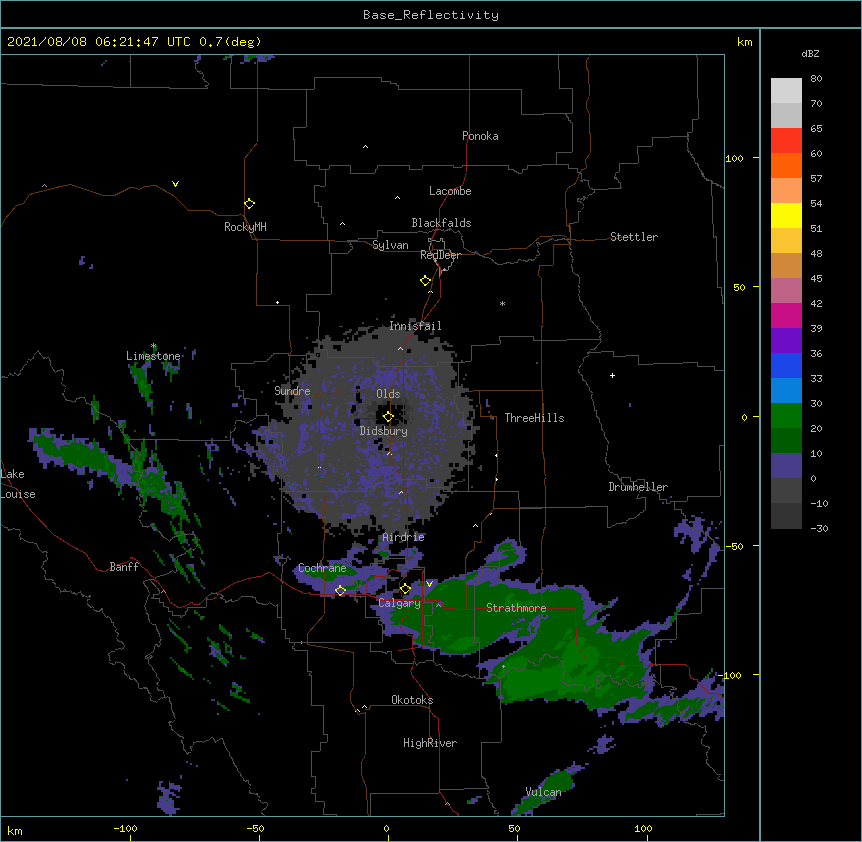
Task: Select the yellow V marker northeast of Calgary
Action: [x=429, y=583]
